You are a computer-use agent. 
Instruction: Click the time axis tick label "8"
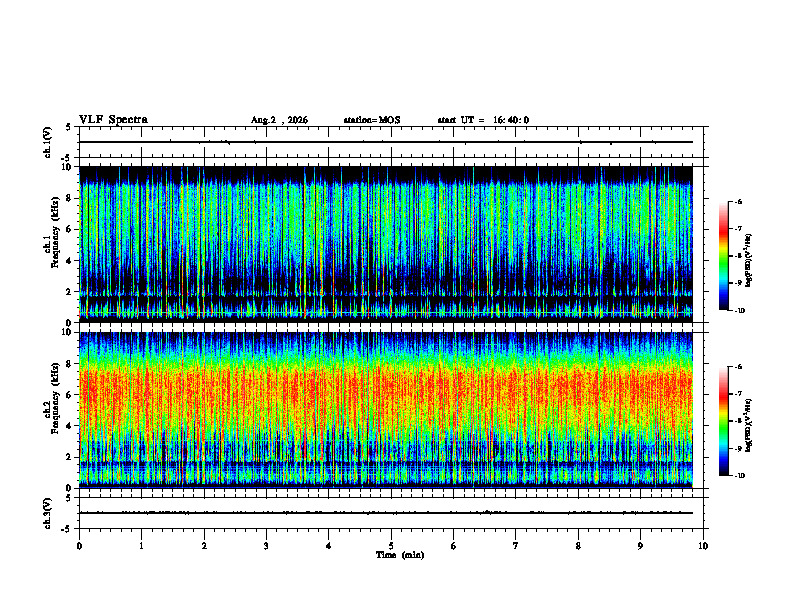coord(578,546)
